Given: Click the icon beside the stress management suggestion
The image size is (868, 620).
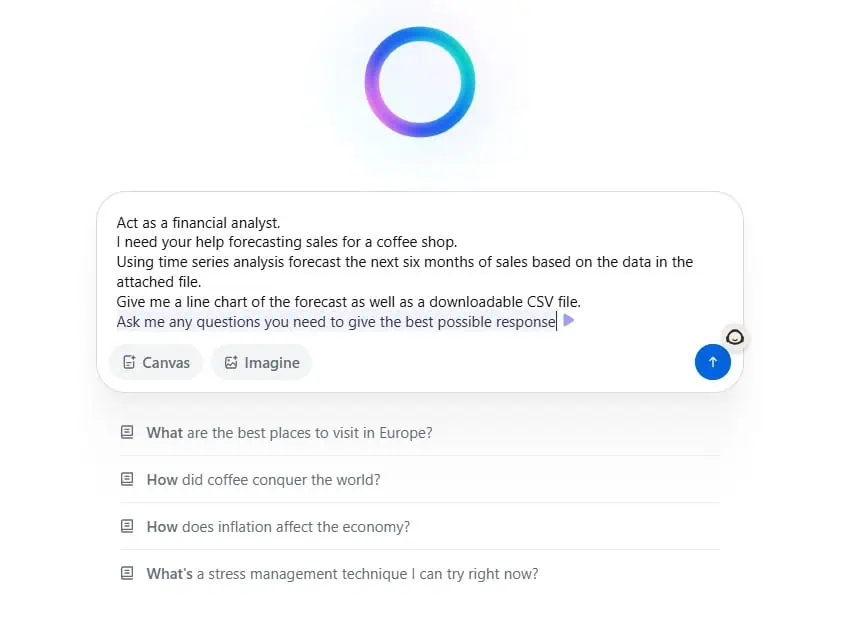Looking at the screenshot, I should tap(127, 574).
